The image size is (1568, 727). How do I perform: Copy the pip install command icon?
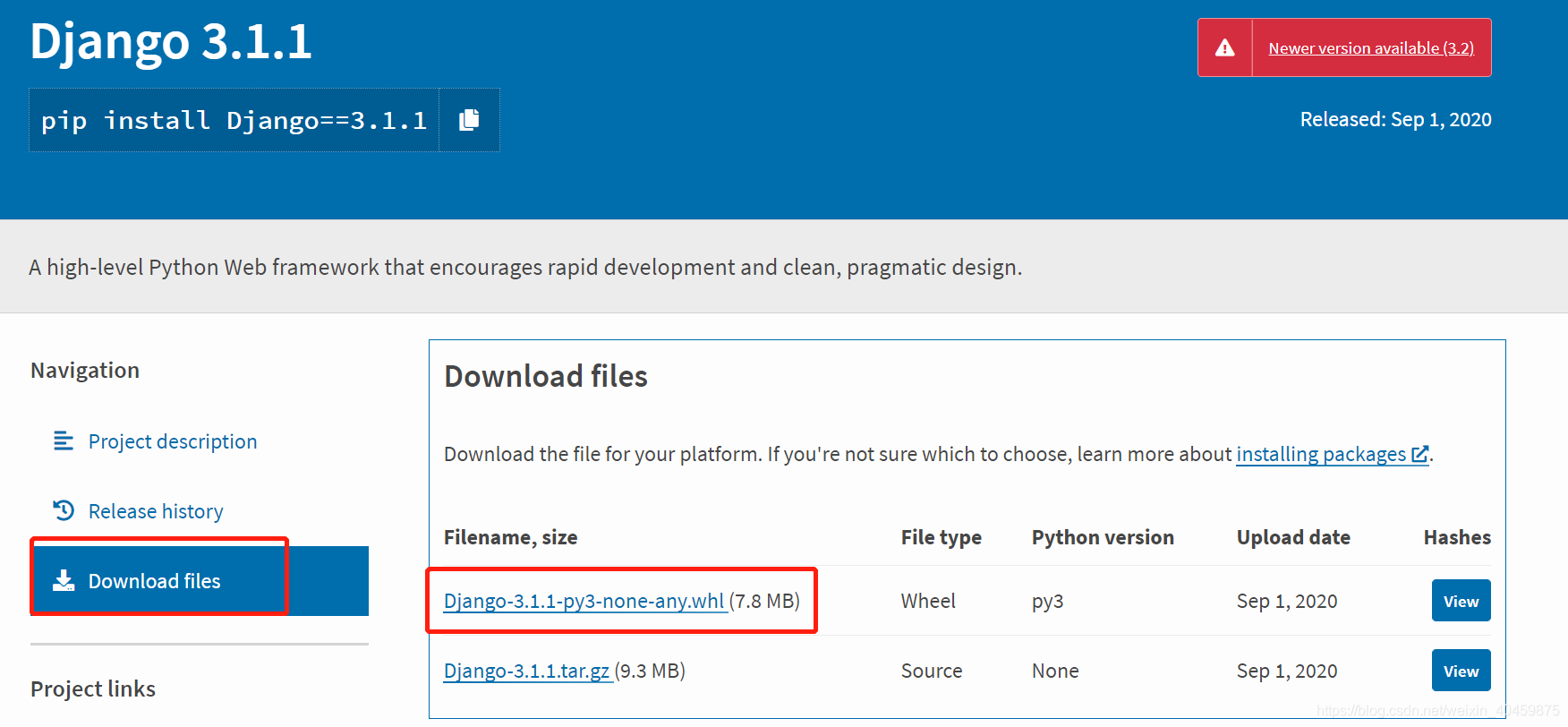(x=469, y=120)
